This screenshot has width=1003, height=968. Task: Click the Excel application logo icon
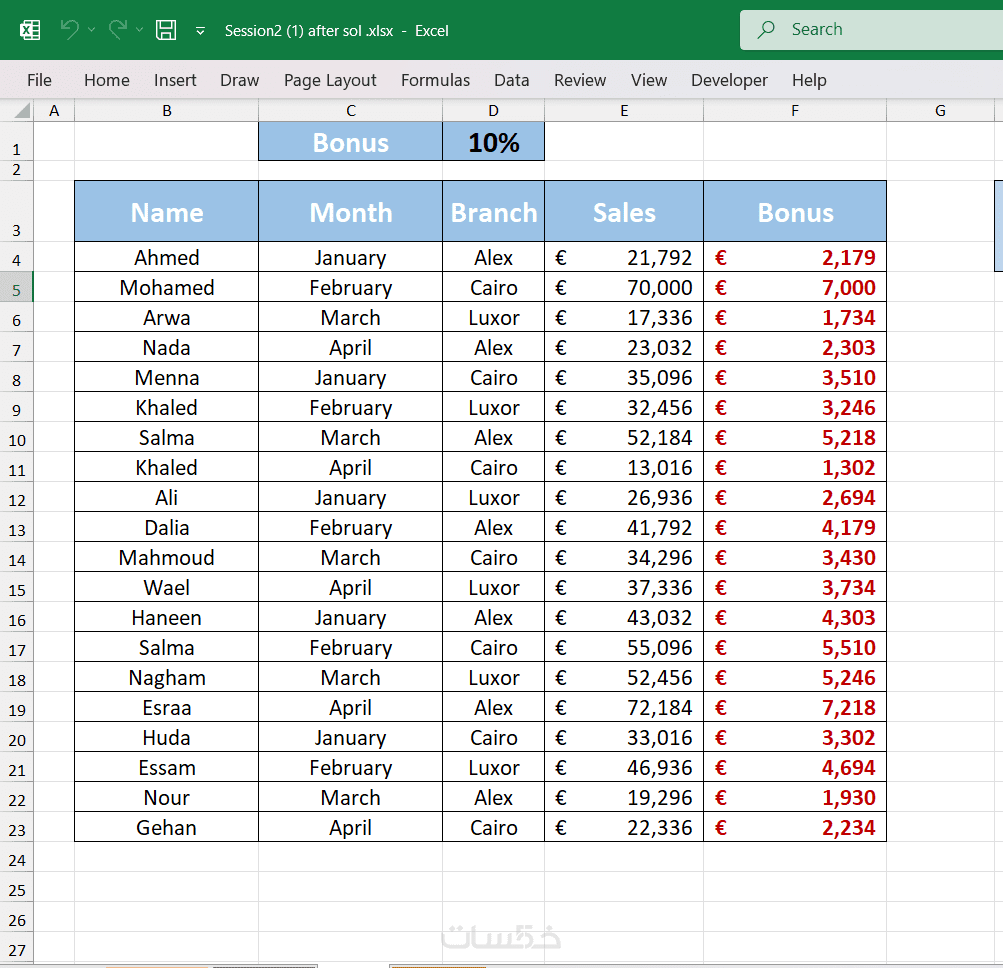coord(30,30)
